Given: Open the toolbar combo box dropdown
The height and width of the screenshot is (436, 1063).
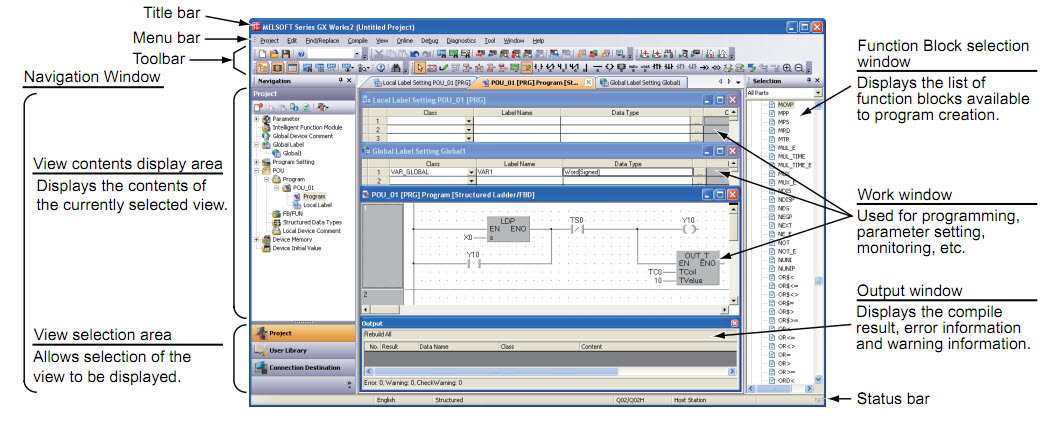Looking at the screenshot, I should [x=357, y=54].
